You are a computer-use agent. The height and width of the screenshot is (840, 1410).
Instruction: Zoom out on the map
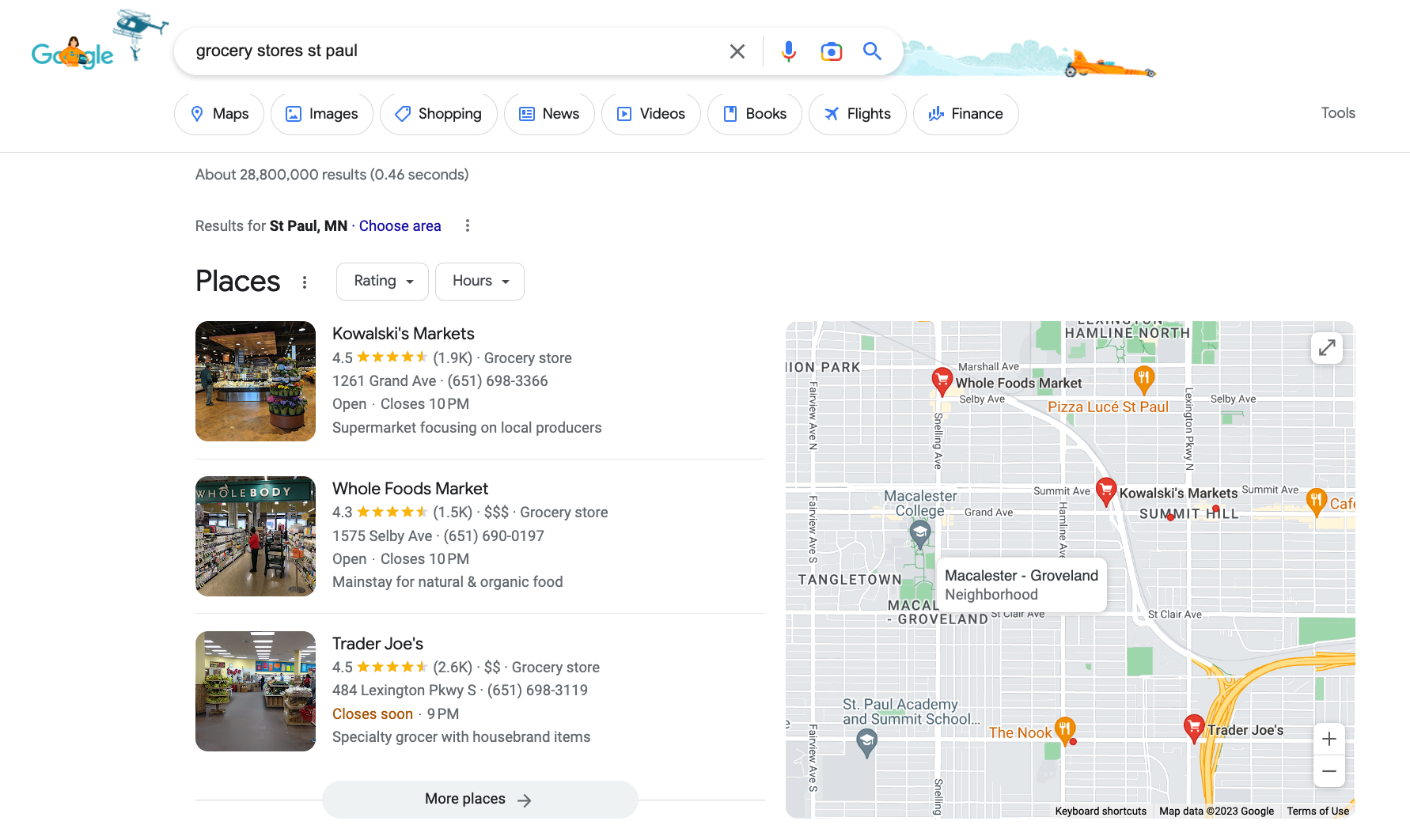[x=1329, y=771]
